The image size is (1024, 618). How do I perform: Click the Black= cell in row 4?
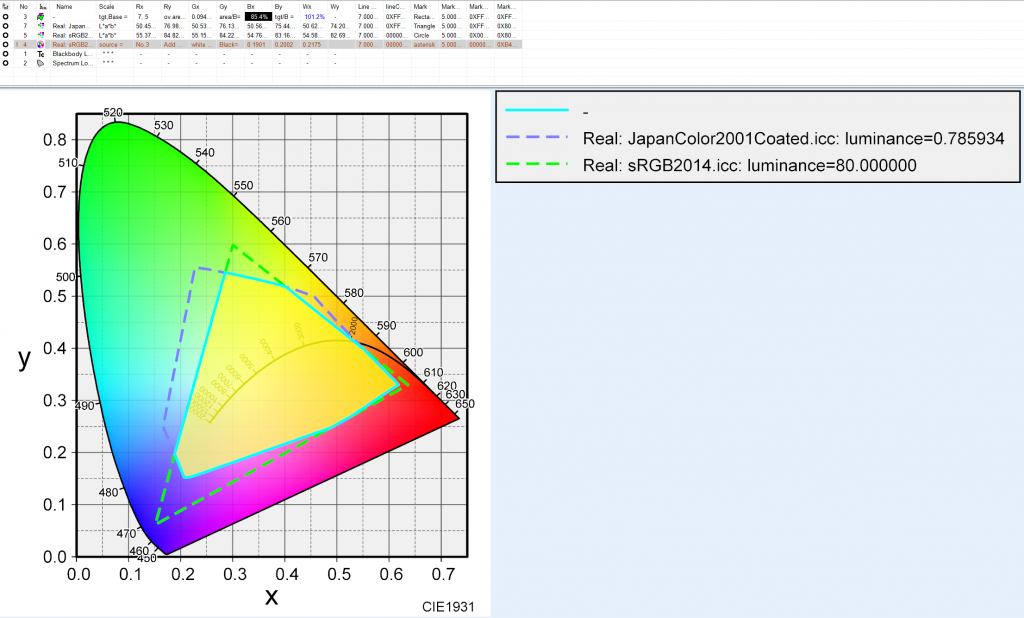(229, 44)
